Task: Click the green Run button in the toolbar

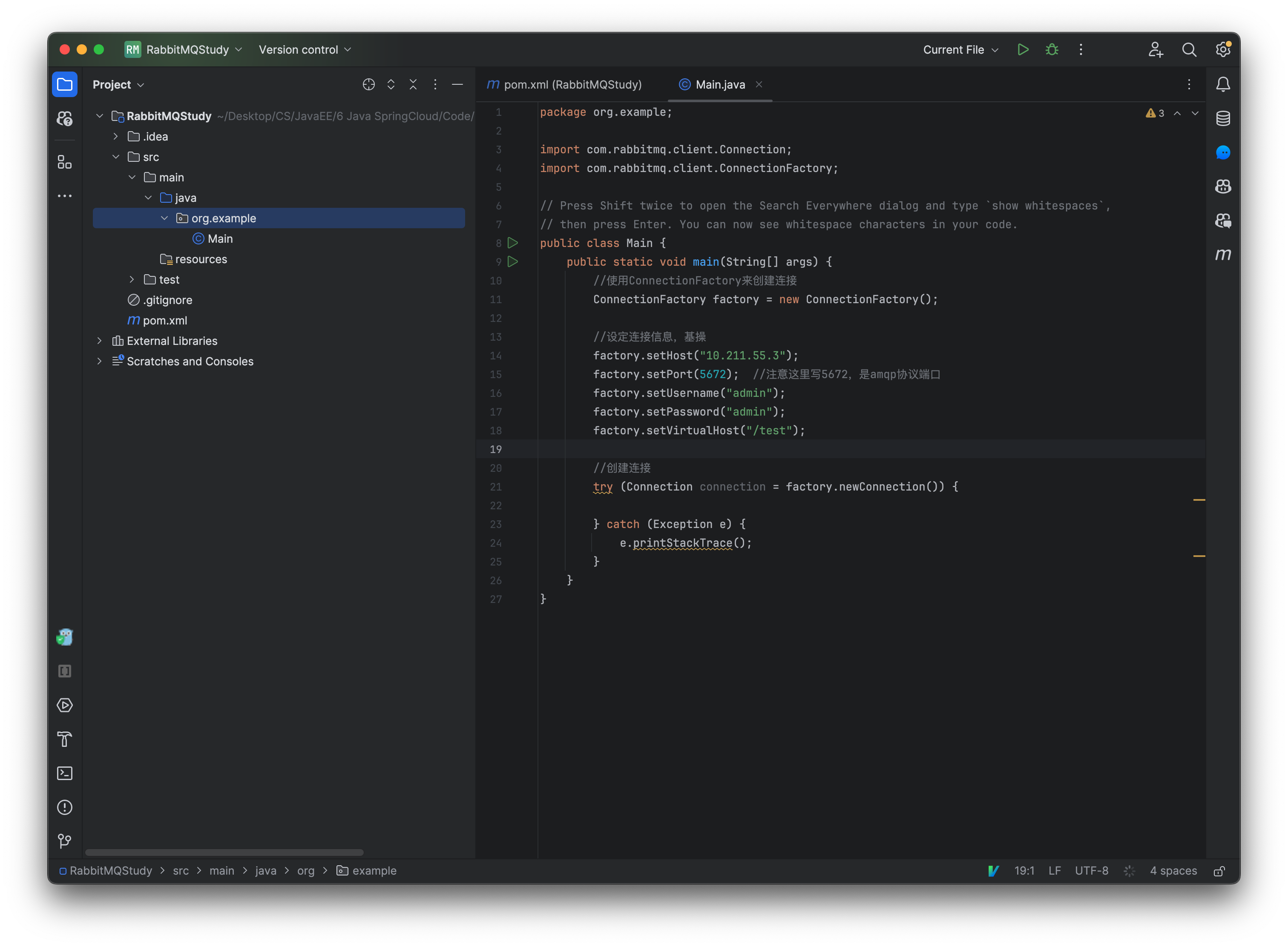Action: pos(1023,50)
